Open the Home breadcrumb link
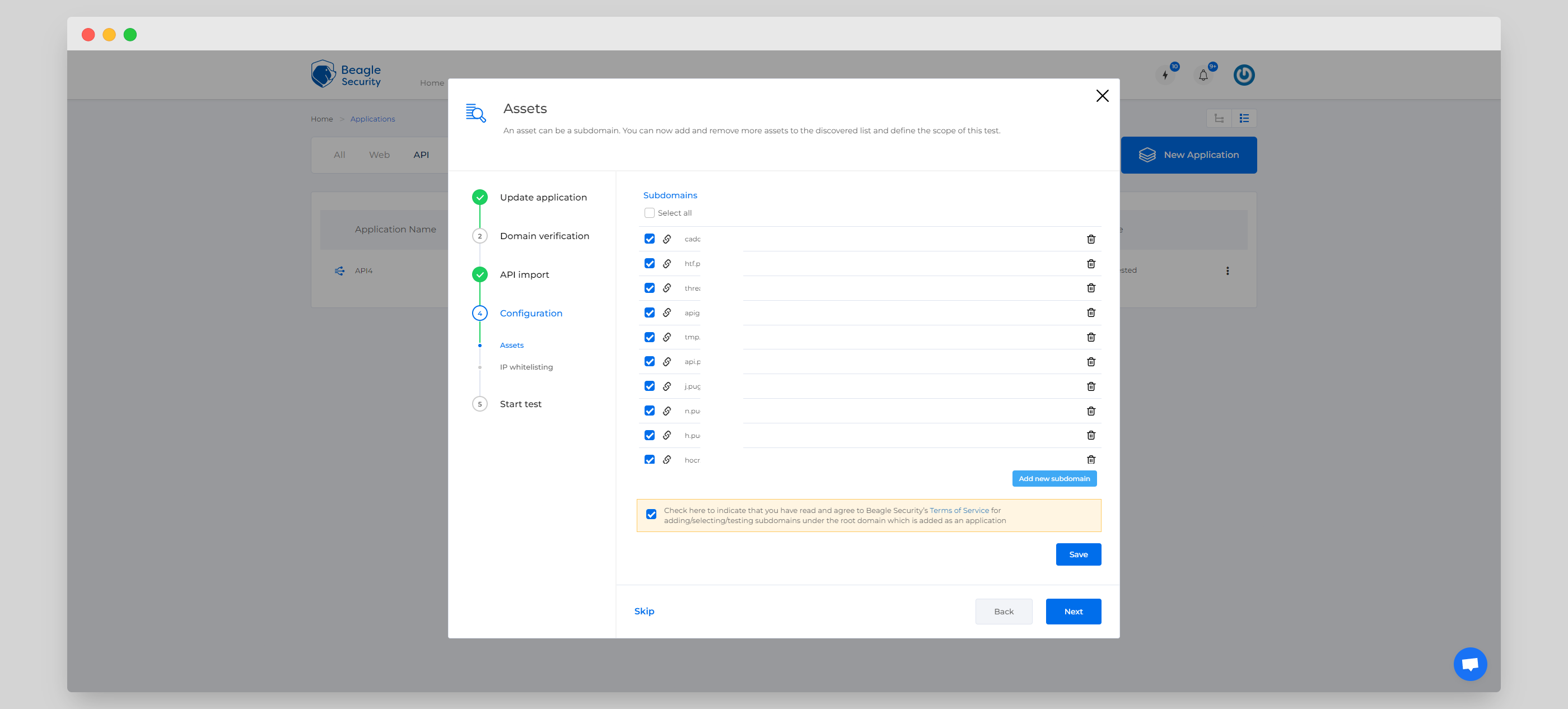Image resolution: width=1568 pixels, height=709 pixels. [x=321, y=119]
